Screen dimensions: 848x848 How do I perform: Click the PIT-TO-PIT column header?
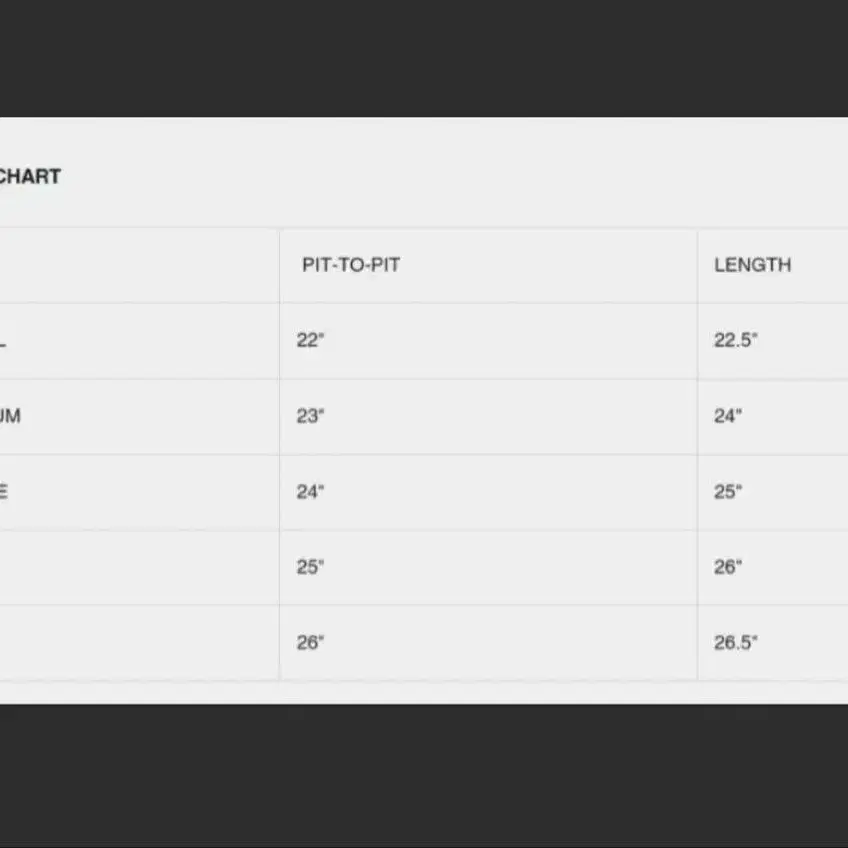pyautogui.click(x=350, y=265)
